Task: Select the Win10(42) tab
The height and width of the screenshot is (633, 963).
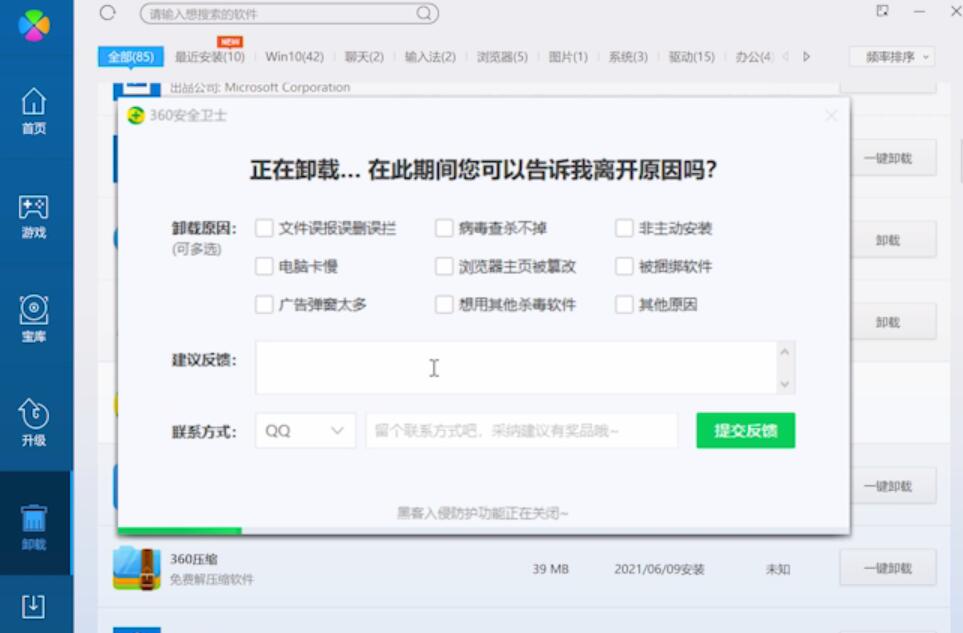Action: (x=294, y=57)
